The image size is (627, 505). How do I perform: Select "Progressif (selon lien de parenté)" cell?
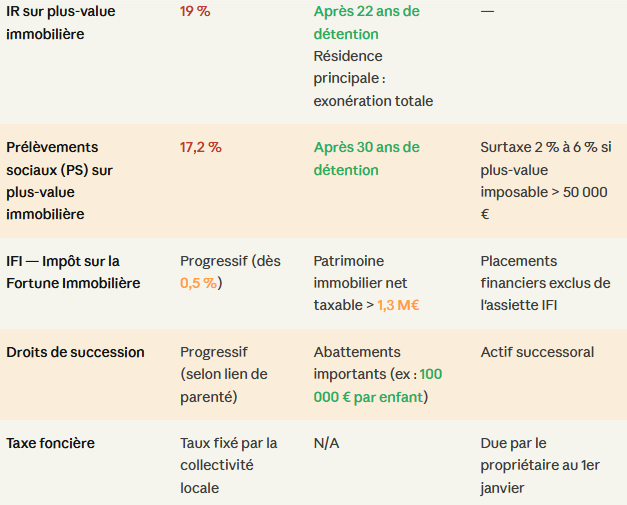(x=224, y=374)
